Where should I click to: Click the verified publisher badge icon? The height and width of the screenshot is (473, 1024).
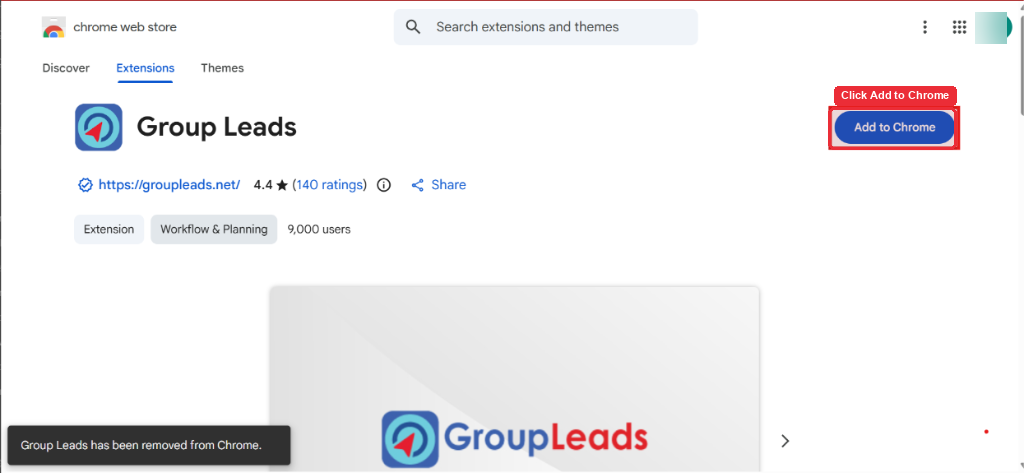85,185
